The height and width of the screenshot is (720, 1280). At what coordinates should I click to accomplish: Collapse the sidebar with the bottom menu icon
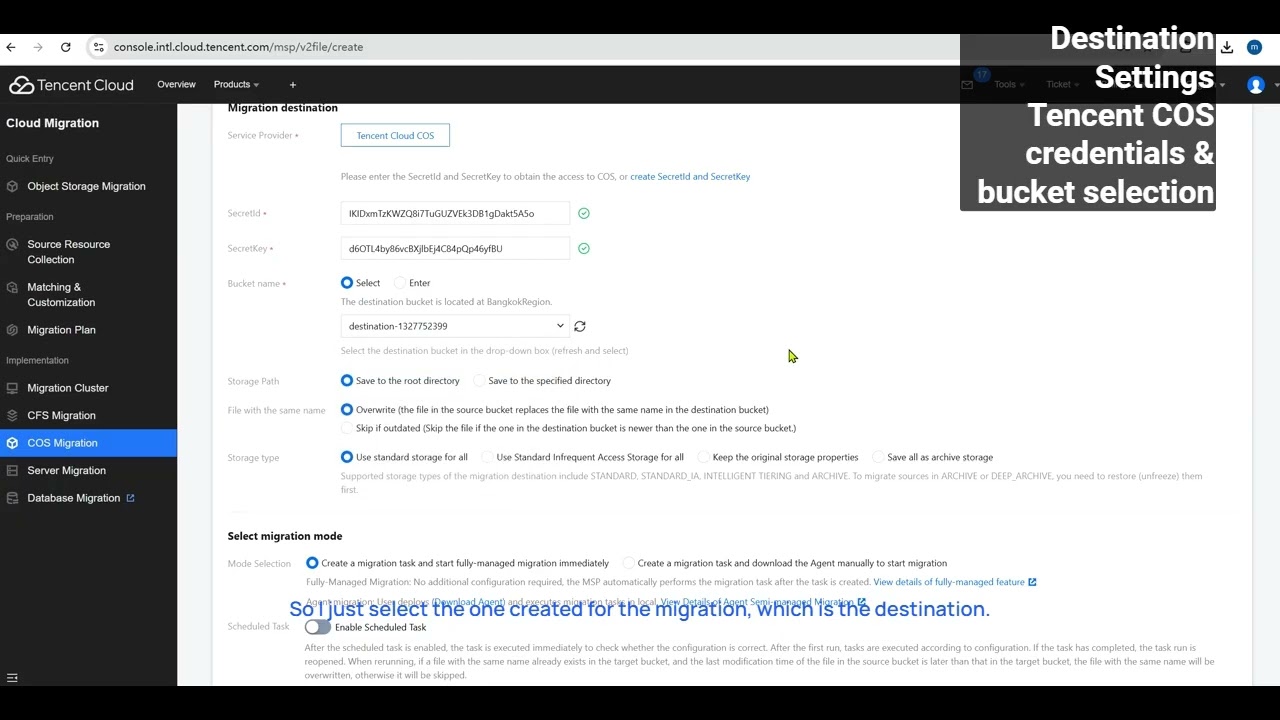click(12, 678)
